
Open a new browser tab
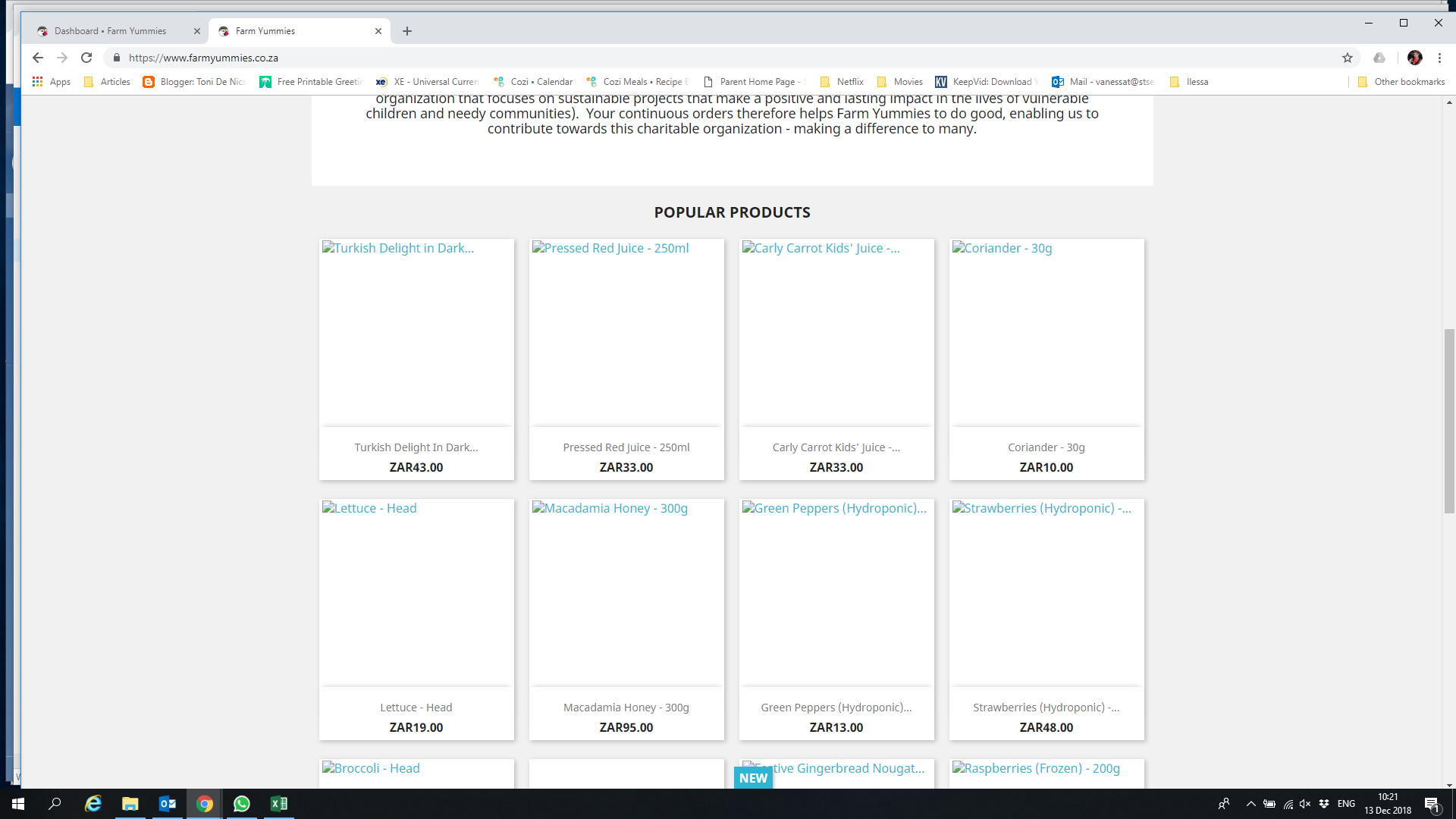click(x=407, y=31)
